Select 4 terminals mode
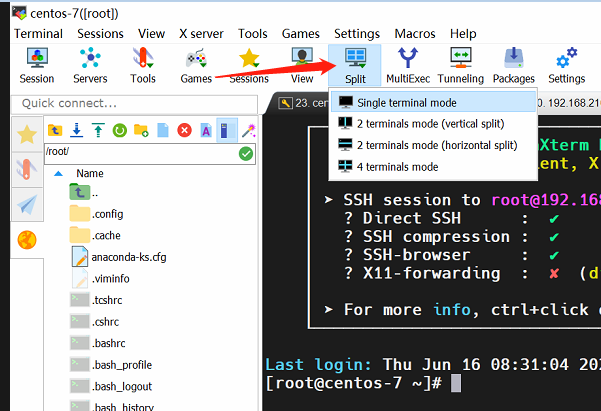The width and height of the screenshot is (601, 411). tap(433, 167)
